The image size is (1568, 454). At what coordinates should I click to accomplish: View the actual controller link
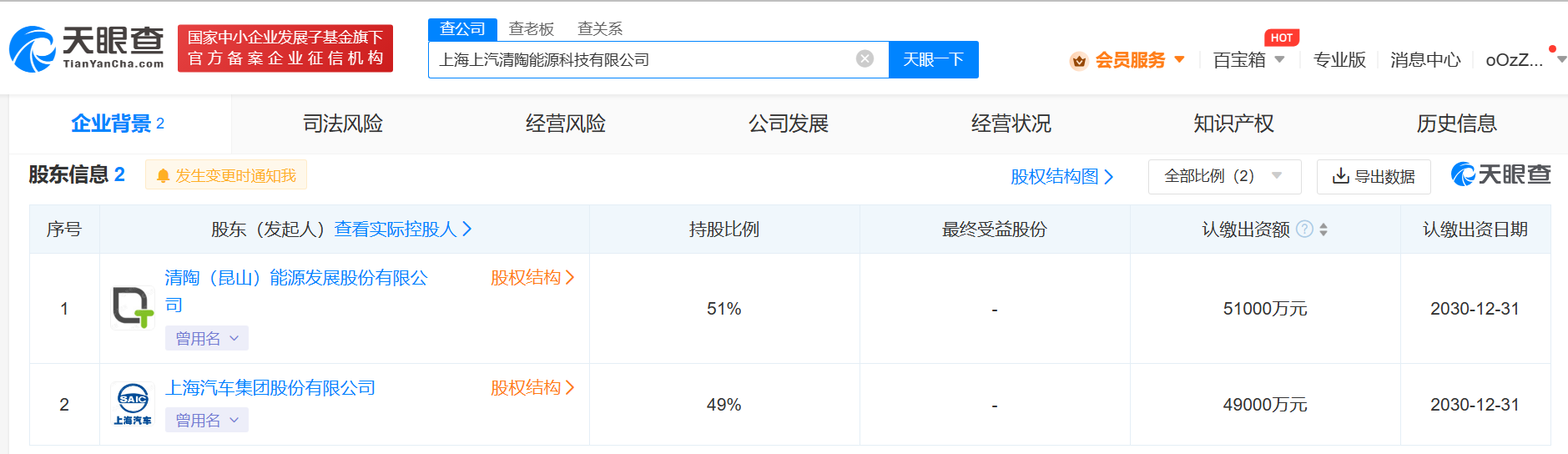pyautogui.click(x=402, y=229)
